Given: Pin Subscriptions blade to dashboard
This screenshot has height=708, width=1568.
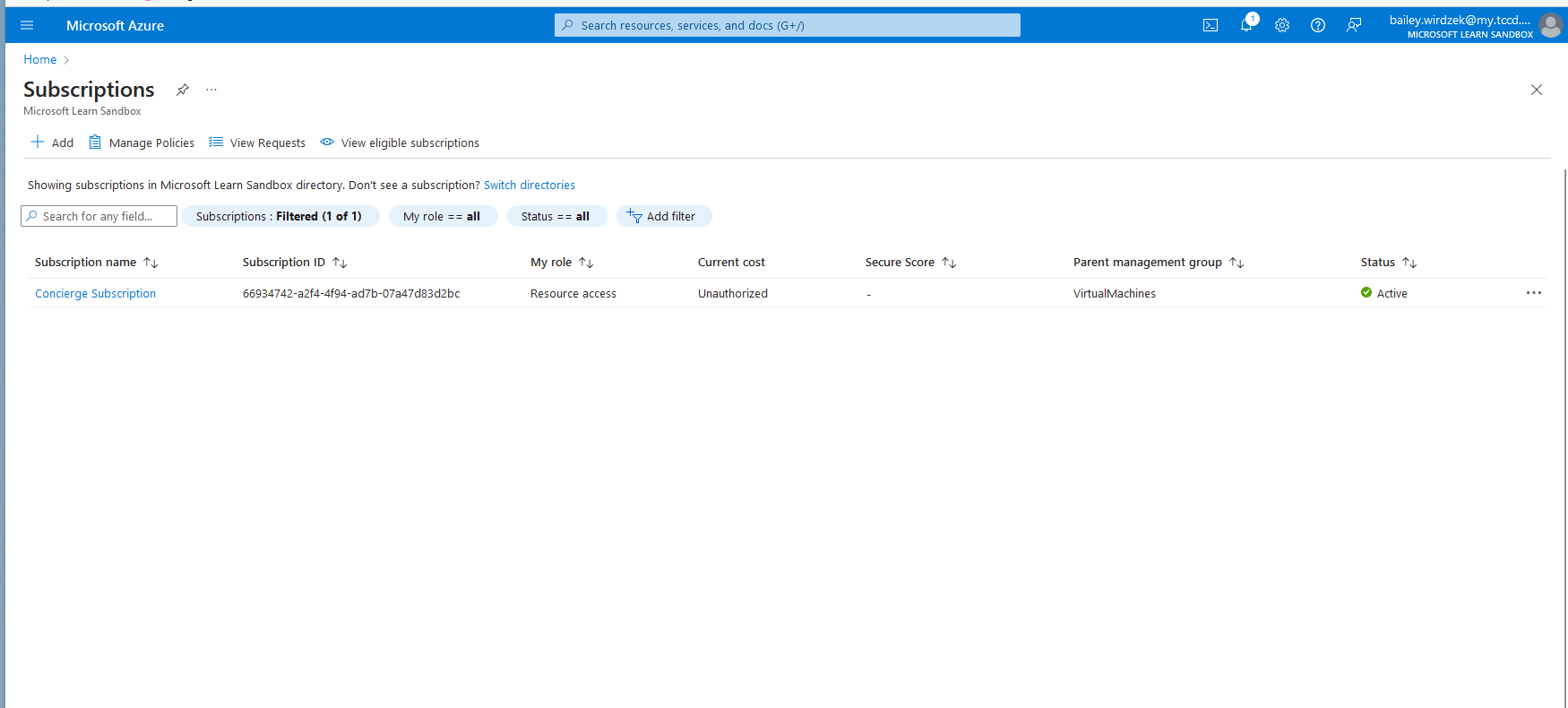Looking at the screenshot, I should pos(183,90).
